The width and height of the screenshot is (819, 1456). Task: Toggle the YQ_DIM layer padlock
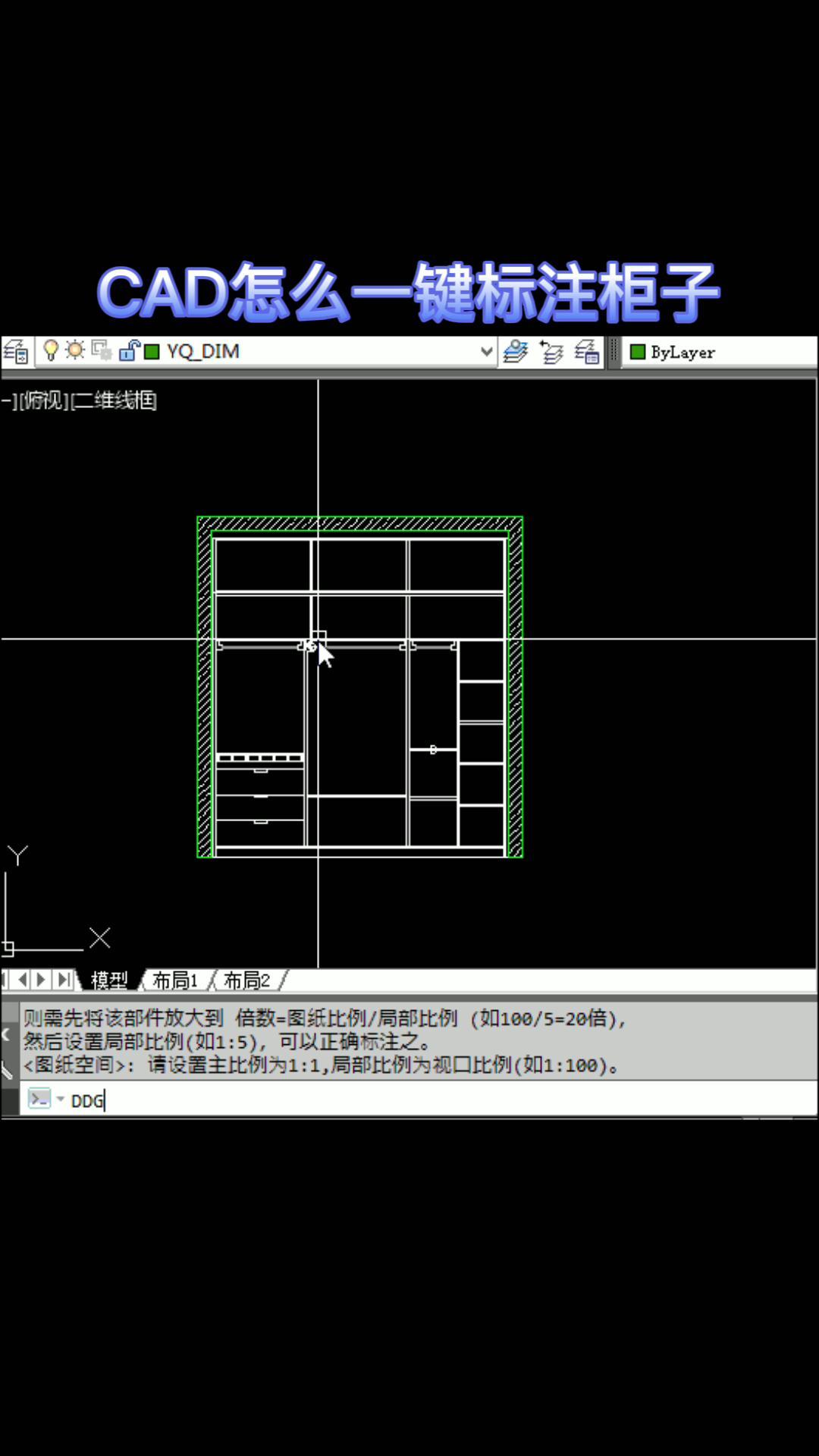128,350
